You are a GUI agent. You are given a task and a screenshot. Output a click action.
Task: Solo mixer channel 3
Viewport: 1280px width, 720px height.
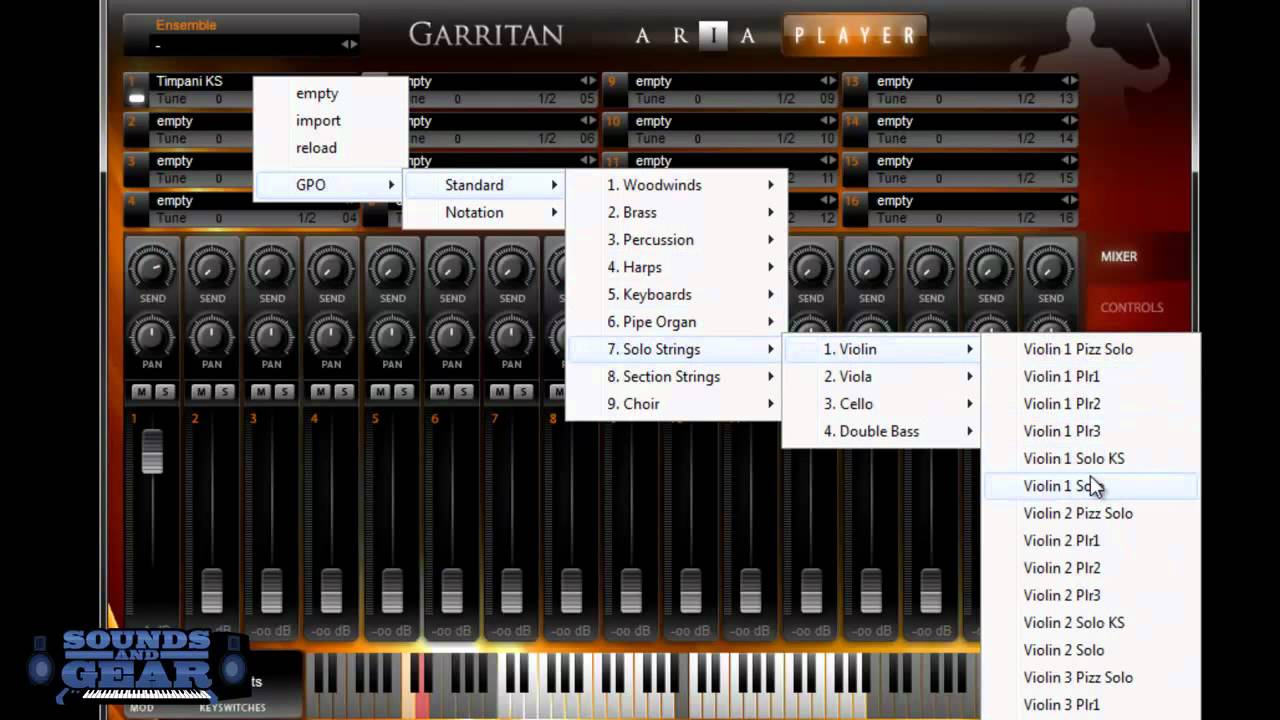coord(283,391)
